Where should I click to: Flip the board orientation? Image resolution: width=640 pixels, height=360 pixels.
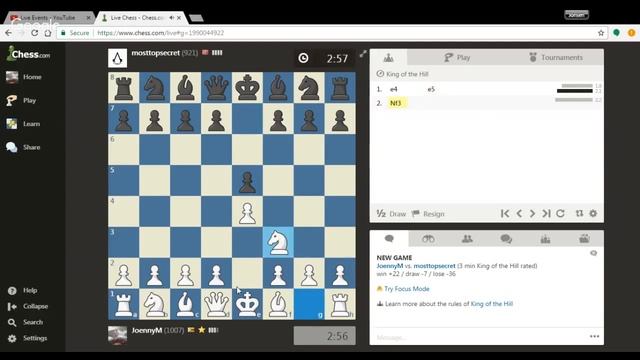click(x=579, y=213)
